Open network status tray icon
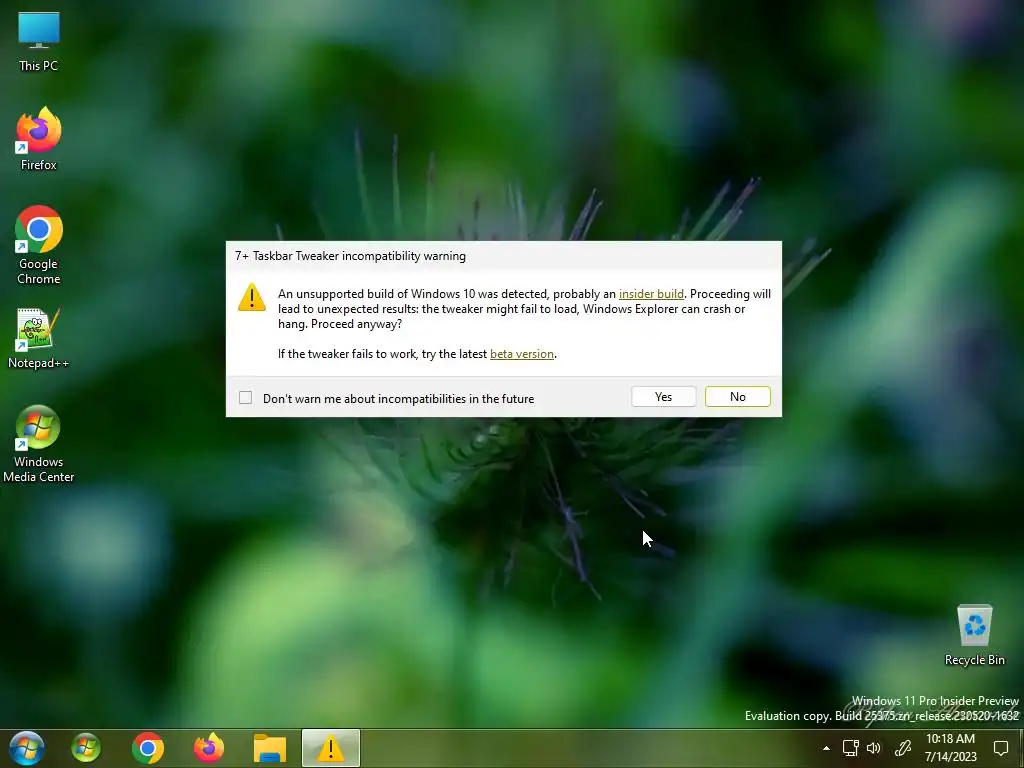 pyautogui.click(x=850, y=748)
